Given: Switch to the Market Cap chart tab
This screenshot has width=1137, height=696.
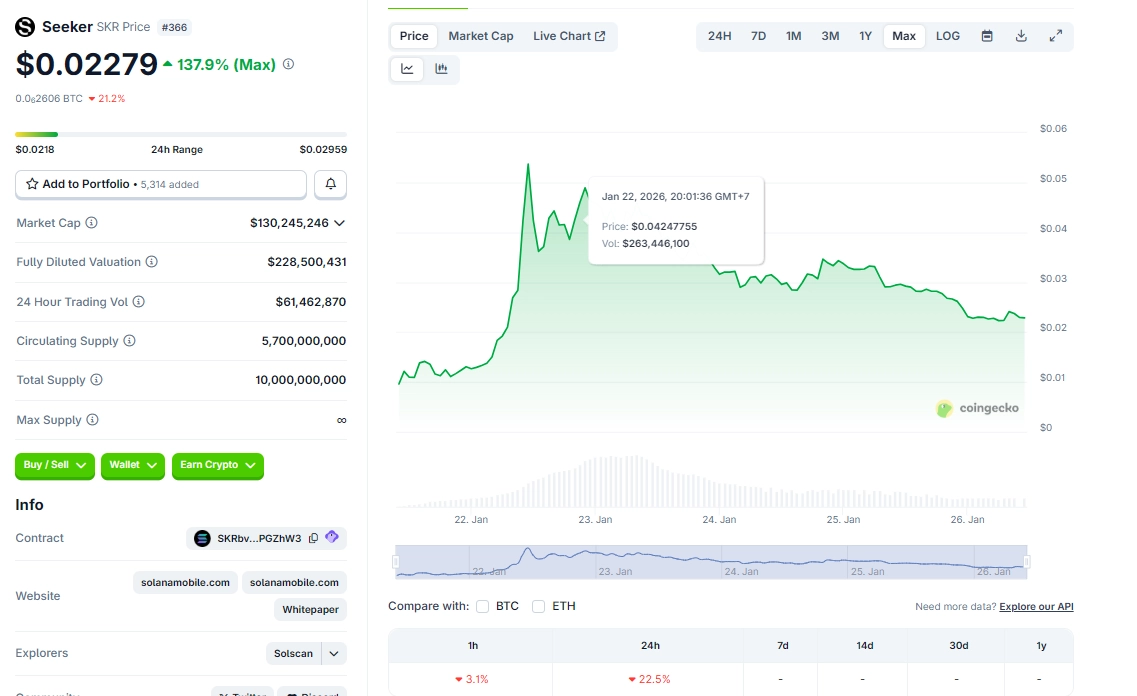Looking at the screenshot, I should (481, 35).
